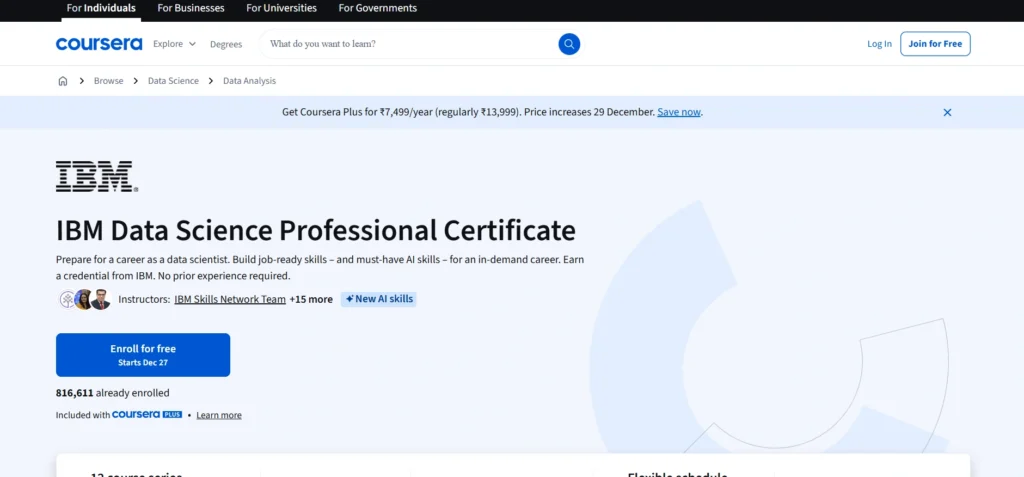Image resolution: width=1024 pixels, height=477 pixels.
Task: Dismiss the Coursera Plus promo banner
Action: (x=947, y=112)
